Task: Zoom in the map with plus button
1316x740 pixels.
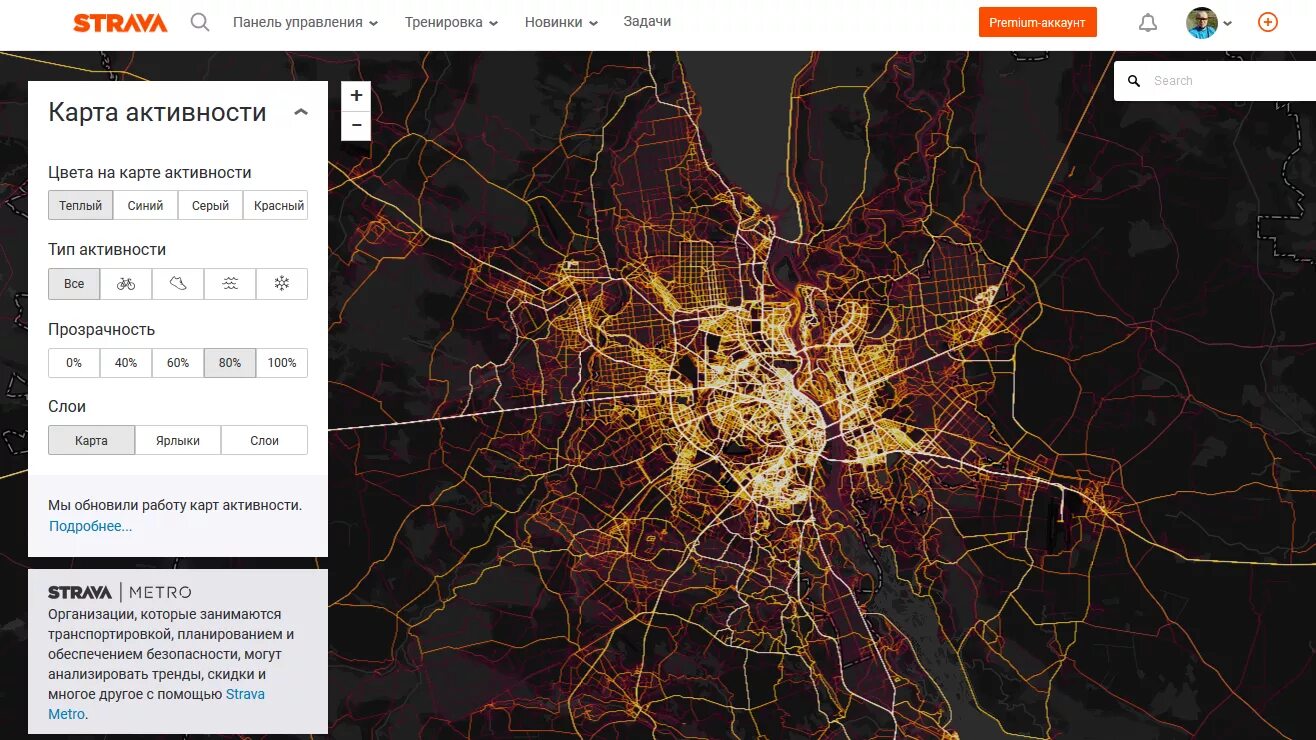Action: [356, 96]
